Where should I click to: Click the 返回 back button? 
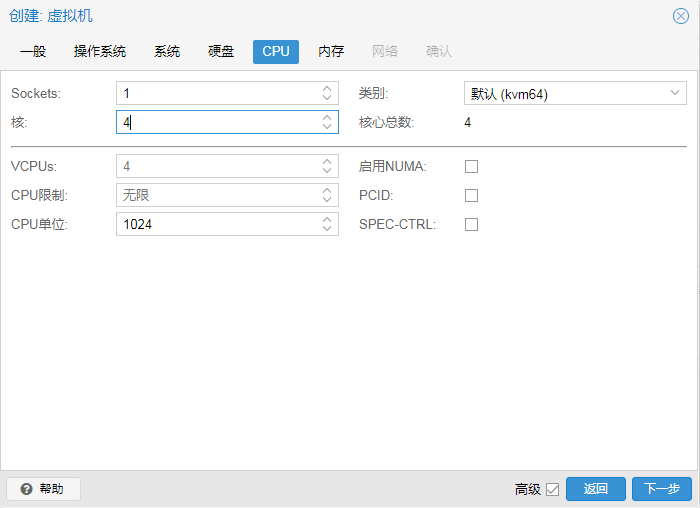click(x=596, y=489)
